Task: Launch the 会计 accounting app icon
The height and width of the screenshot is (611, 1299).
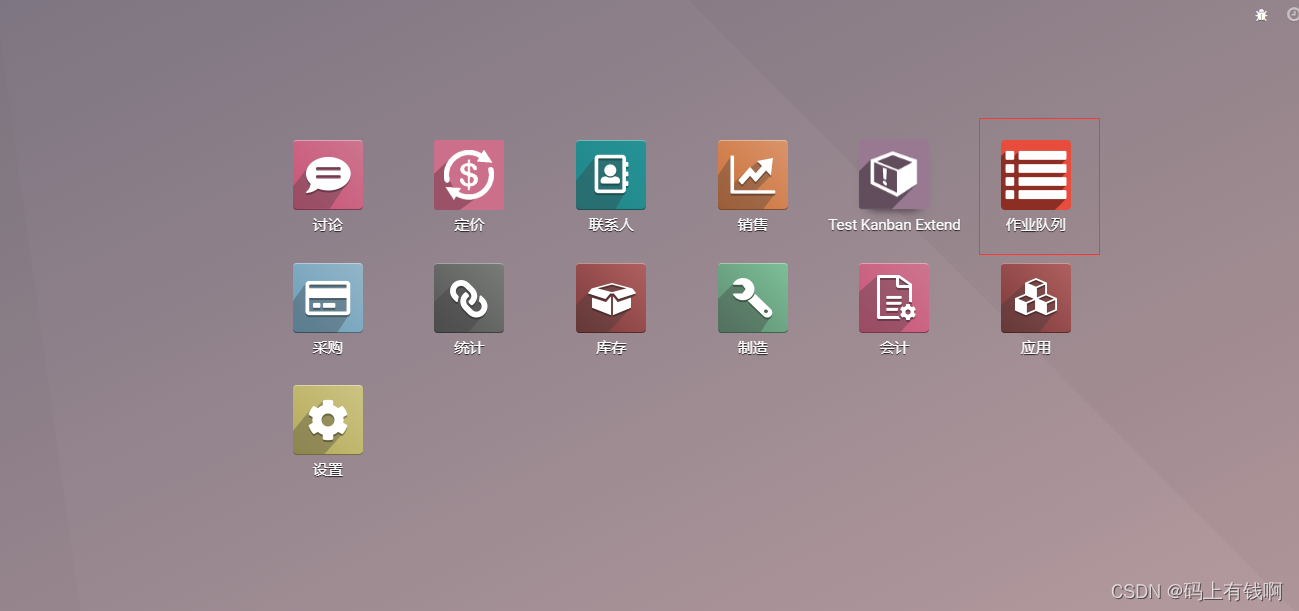Action: [894, 298]
